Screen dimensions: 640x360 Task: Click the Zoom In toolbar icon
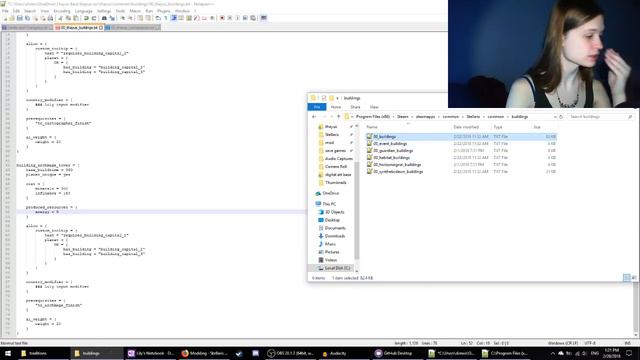click(x=122, y=18)
